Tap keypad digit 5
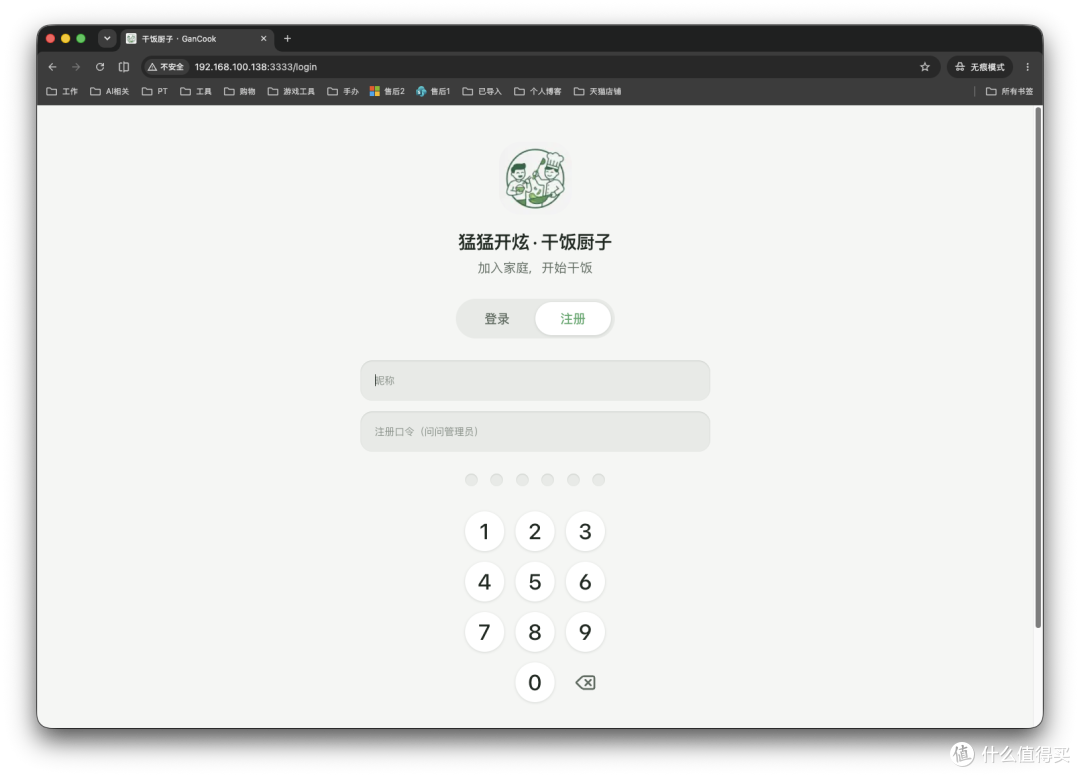Image resolution: width=1080 pixels, height=777 pixels. point(534,581)
